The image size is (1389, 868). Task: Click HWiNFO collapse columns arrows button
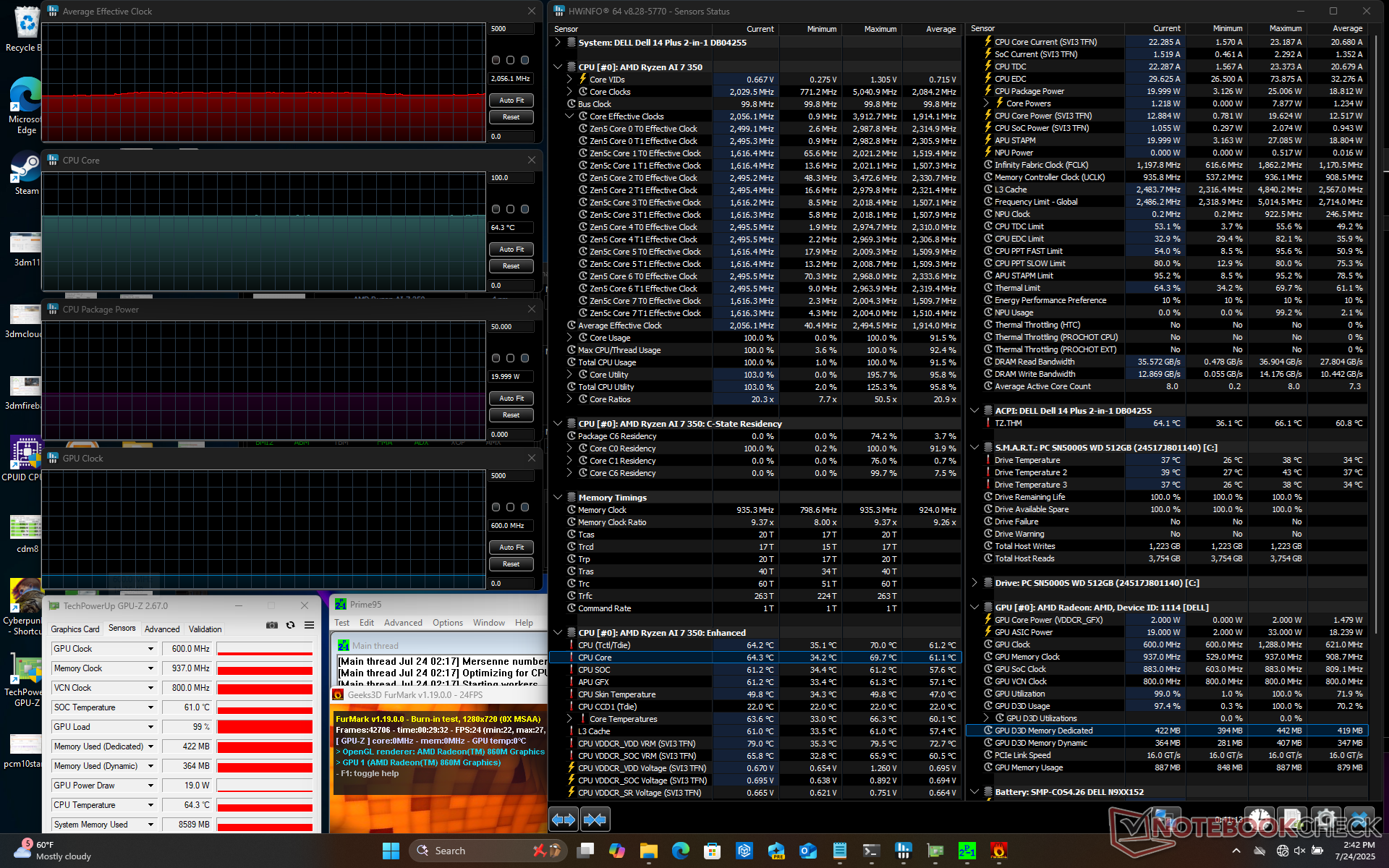click(595, 820)
